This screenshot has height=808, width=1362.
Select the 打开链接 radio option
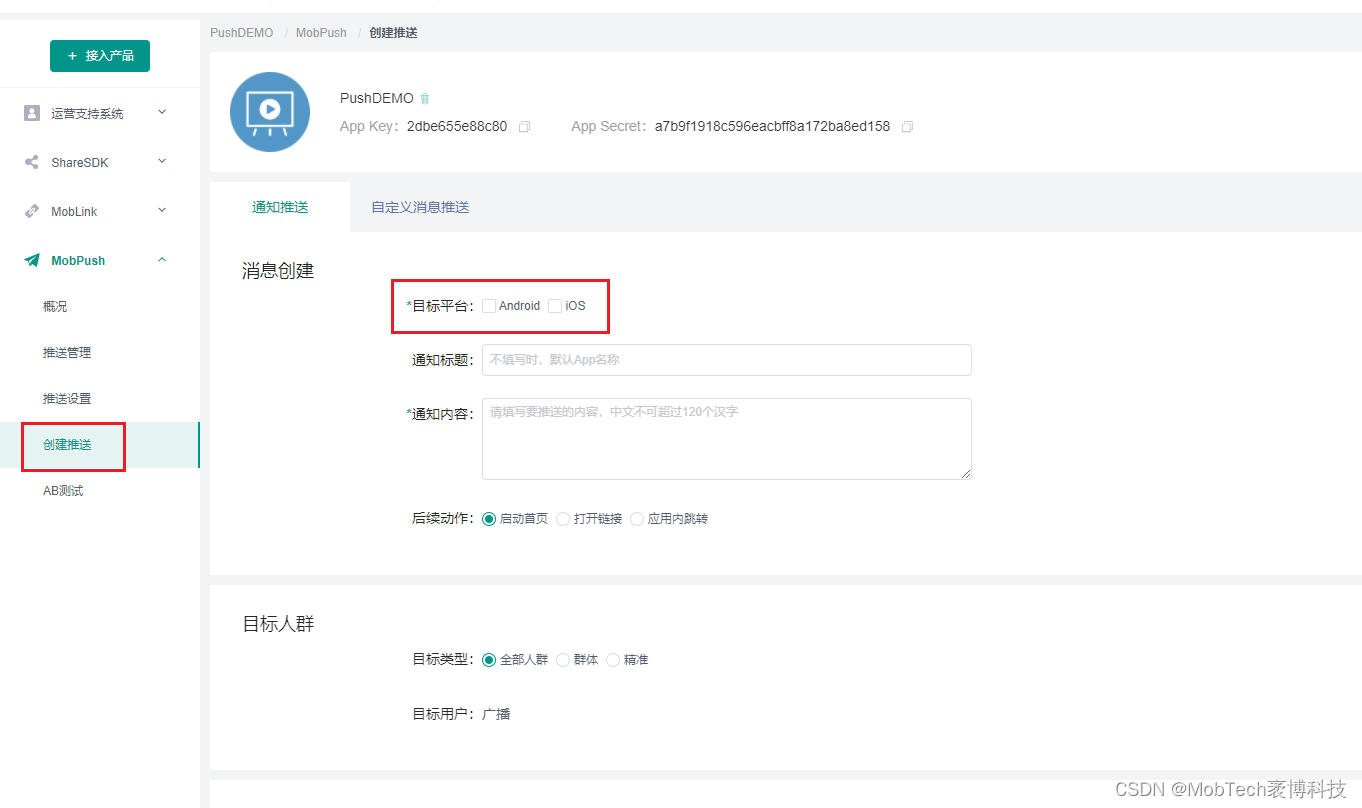point(563,519)
